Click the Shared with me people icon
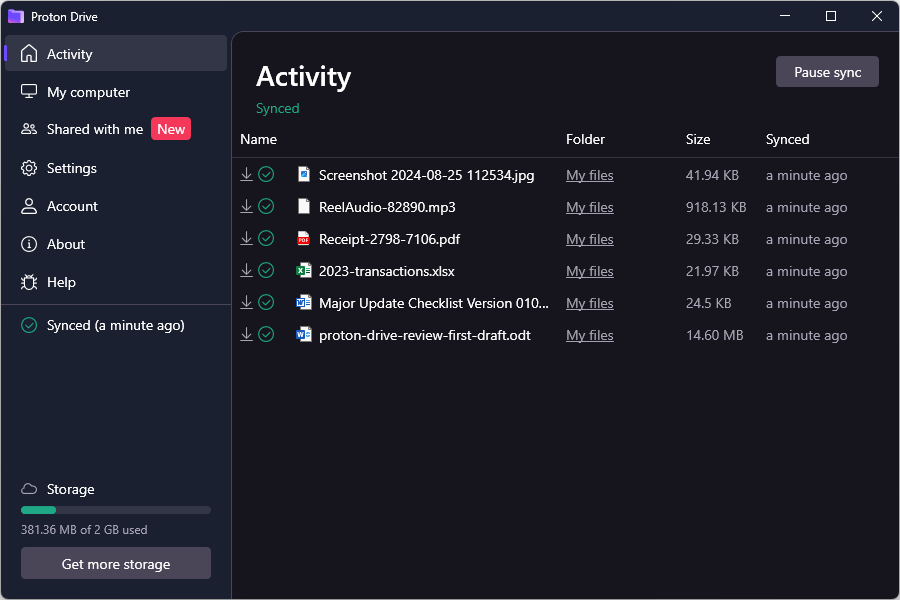900x600 pixels. click(x=29, y=129)
